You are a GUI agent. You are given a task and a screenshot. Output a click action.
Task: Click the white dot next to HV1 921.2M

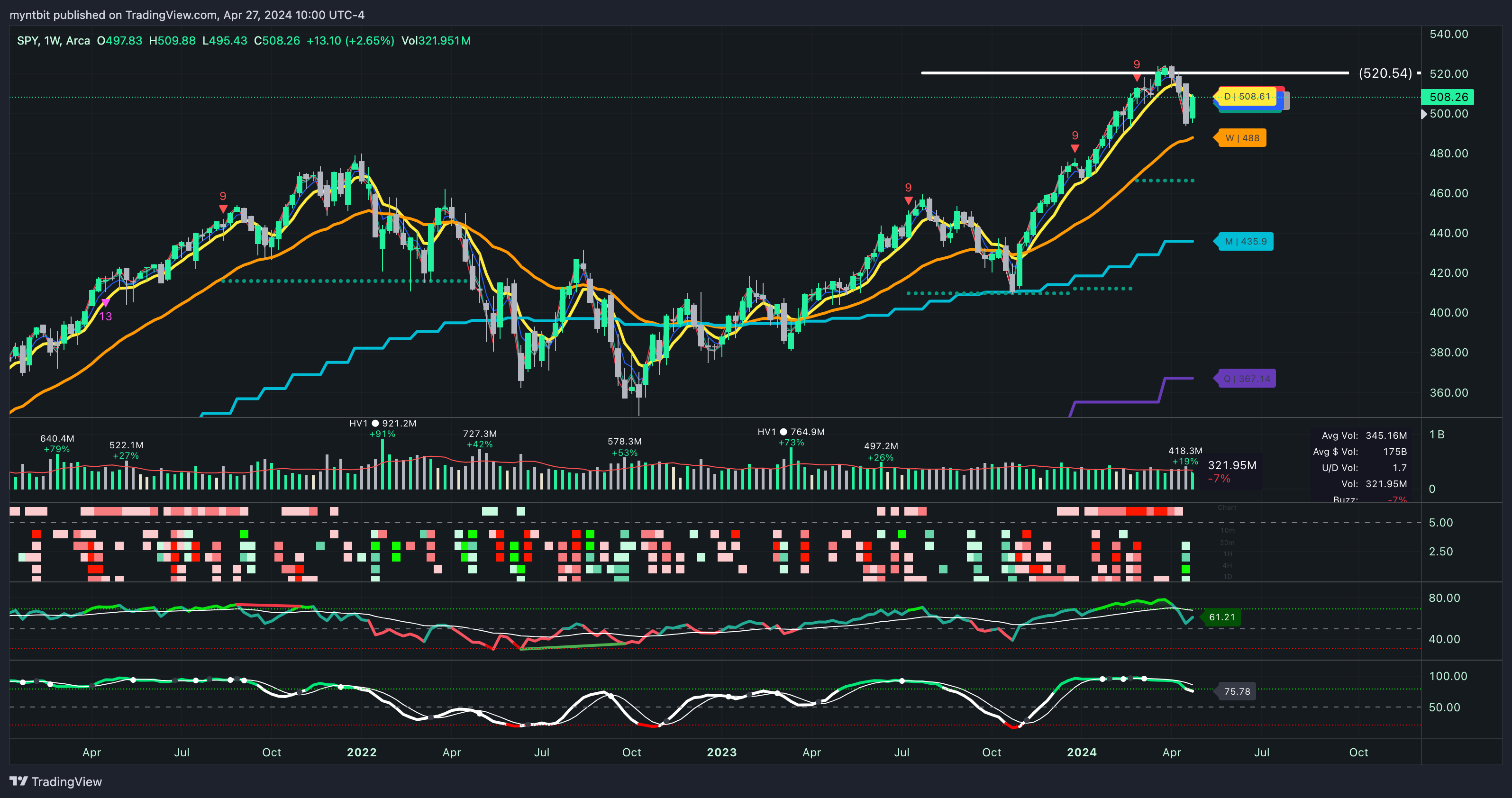click(x=375, y=423)
